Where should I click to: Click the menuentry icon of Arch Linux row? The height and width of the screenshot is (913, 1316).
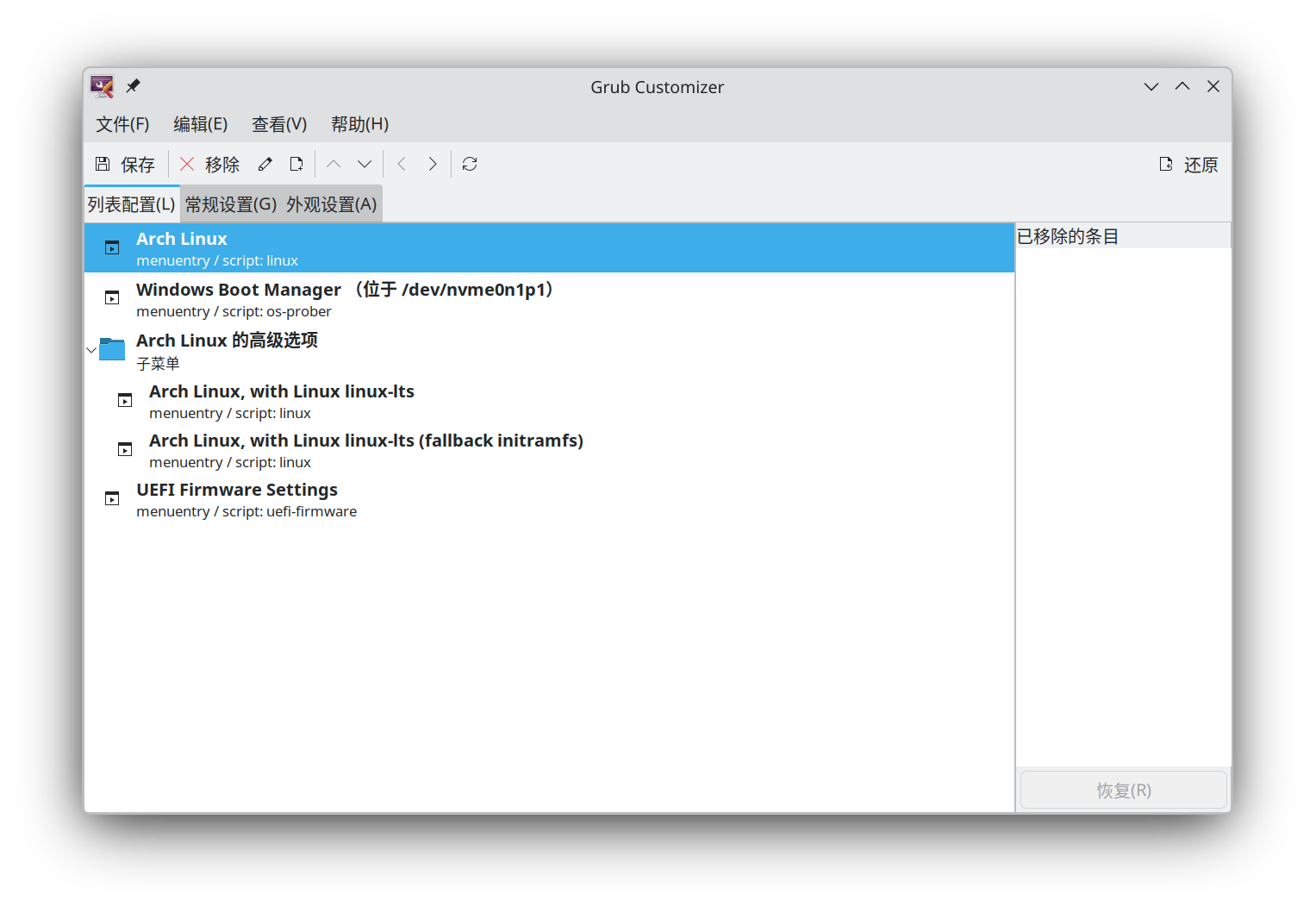pos(112,248)
